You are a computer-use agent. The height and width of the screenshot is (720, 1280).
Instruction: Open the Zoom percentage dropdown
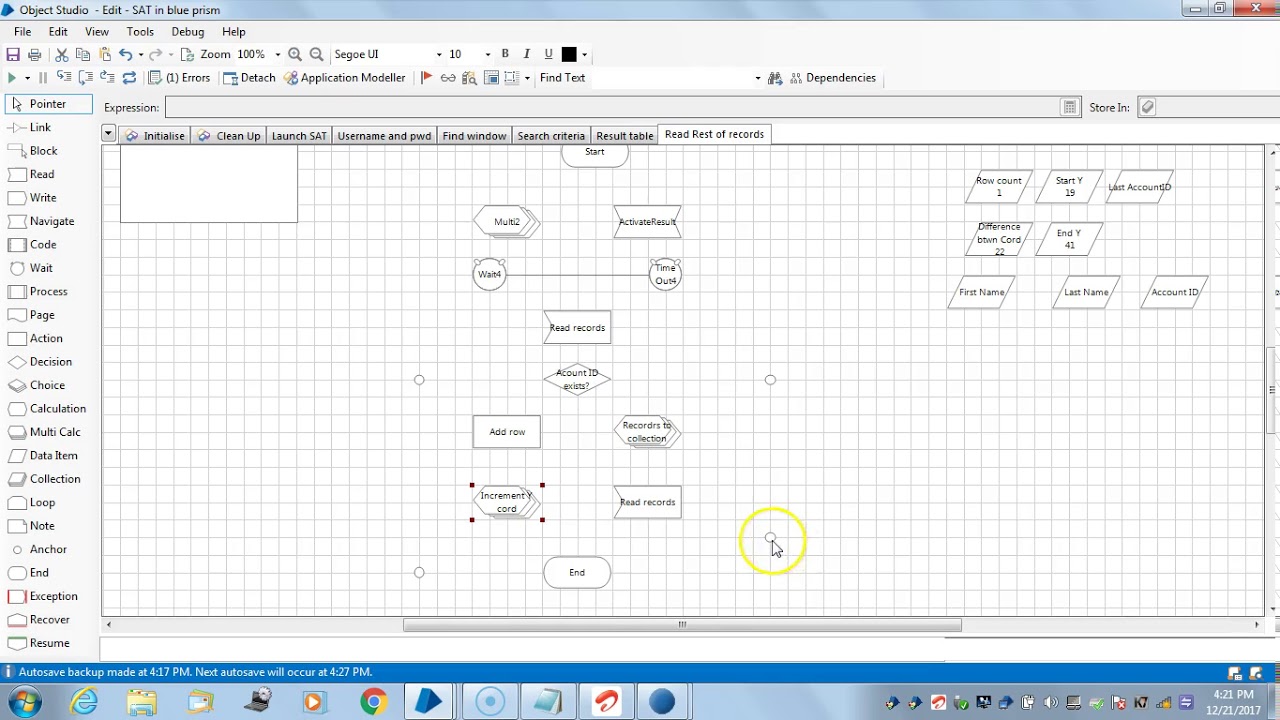pyautogui.click(x=277, y=55)
